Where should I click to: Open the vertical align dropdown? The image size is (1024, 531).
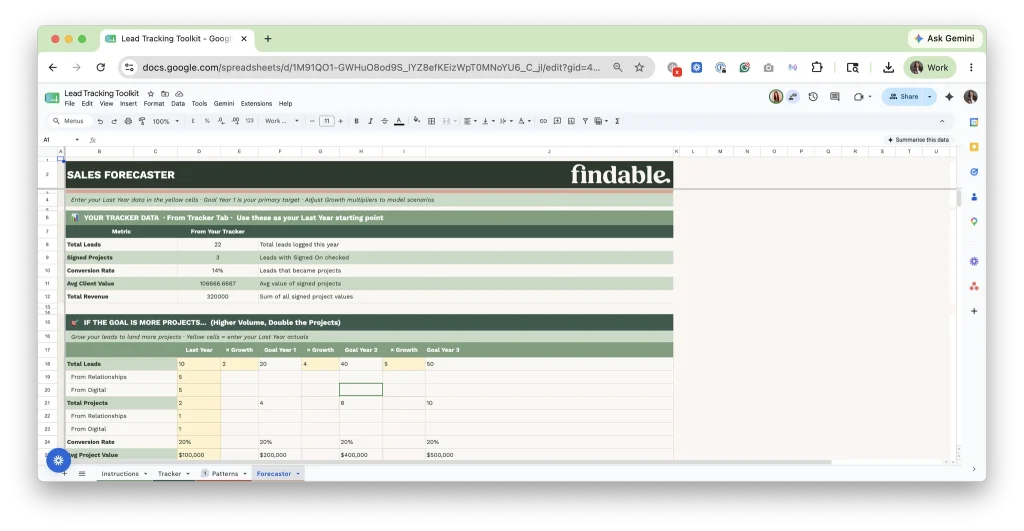[488, 121]
